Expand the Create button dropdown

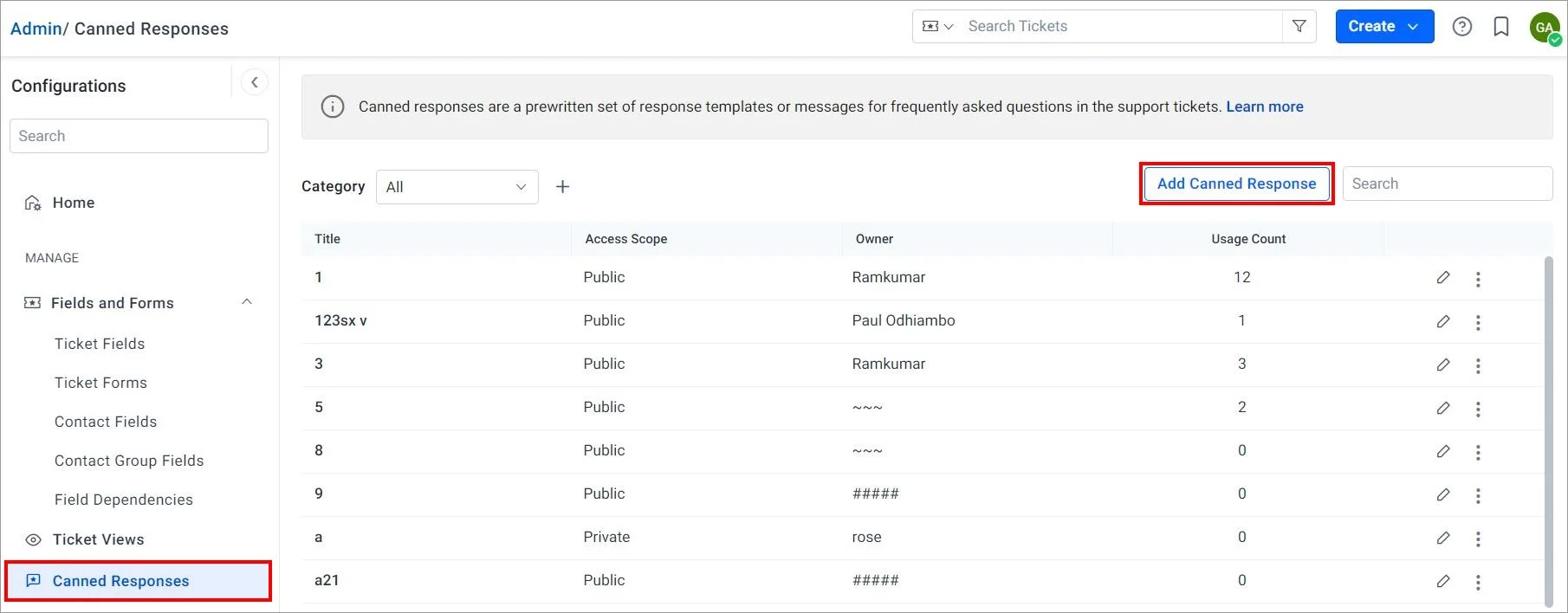tap(1413, 27)
